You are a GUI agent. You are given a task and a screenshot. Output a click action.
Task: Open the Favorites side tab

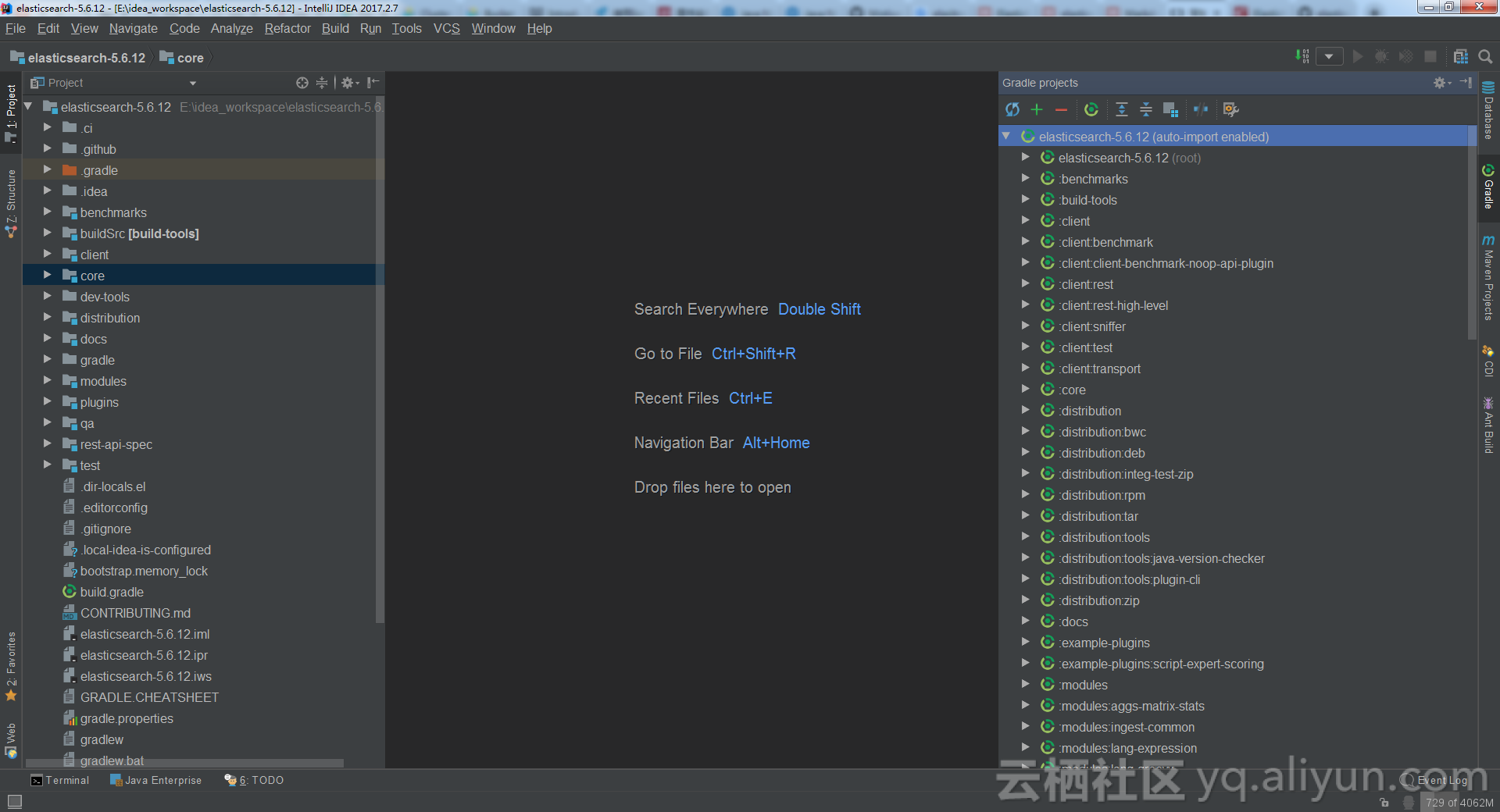click(x=11, y=666)
